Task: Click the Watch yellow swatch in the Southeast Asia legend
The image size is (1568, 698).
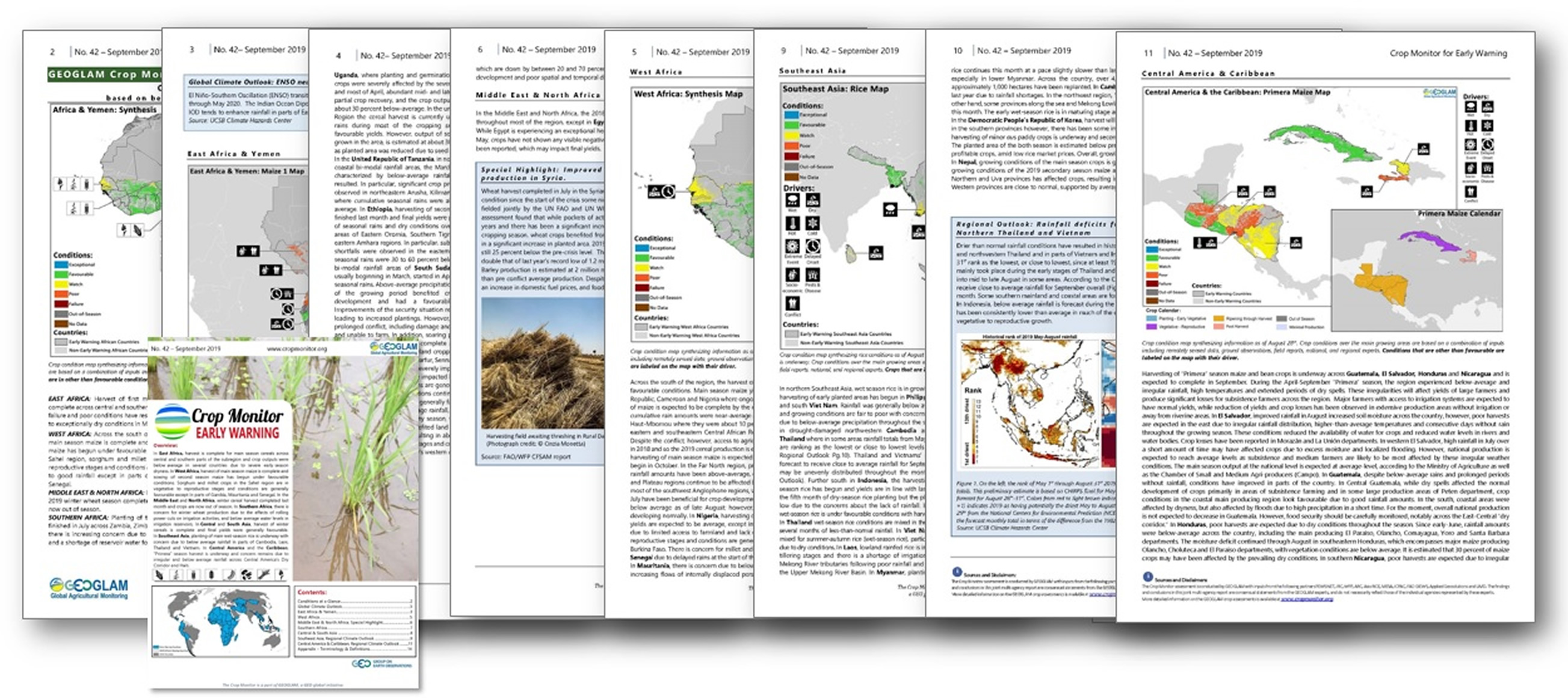Action: pyautogui.click(x=791, y=135)
